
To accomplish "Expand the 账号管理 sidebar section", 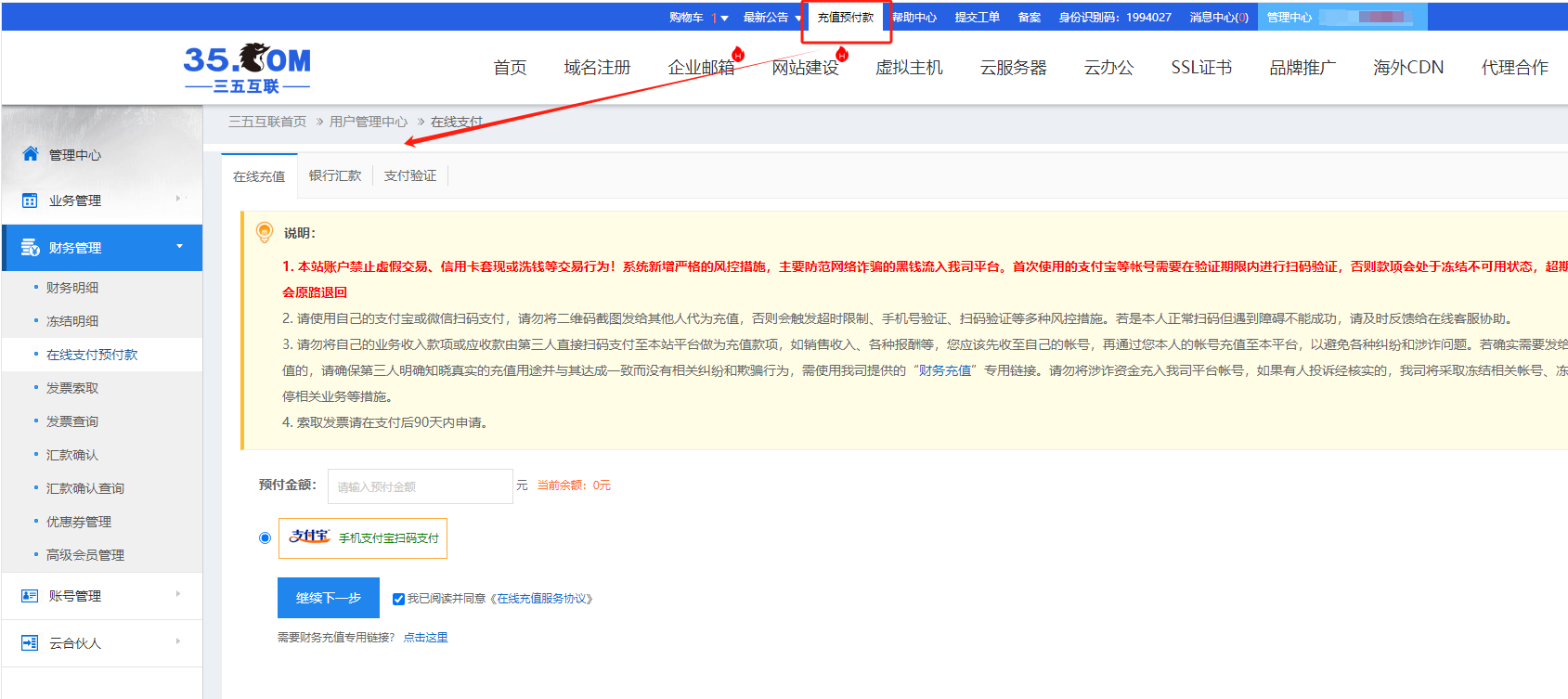I will (x=178, y=595).
